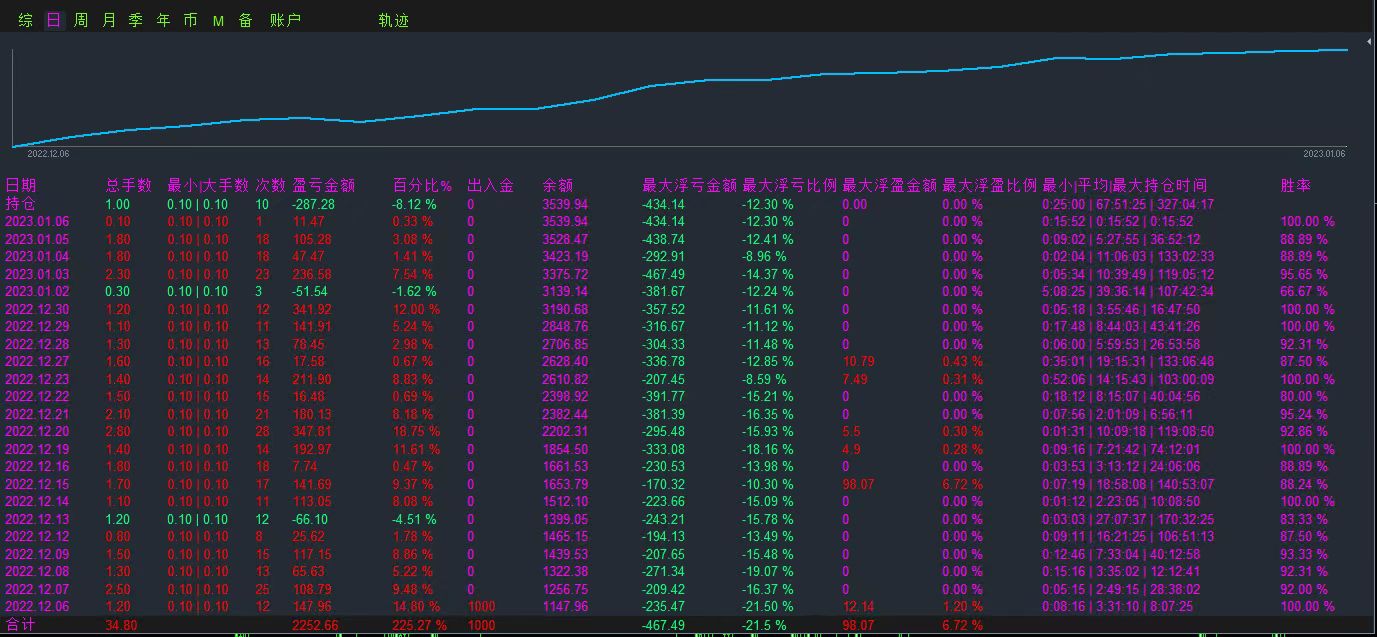Select the 2022.12.20 date row

[x=37, y=432]
